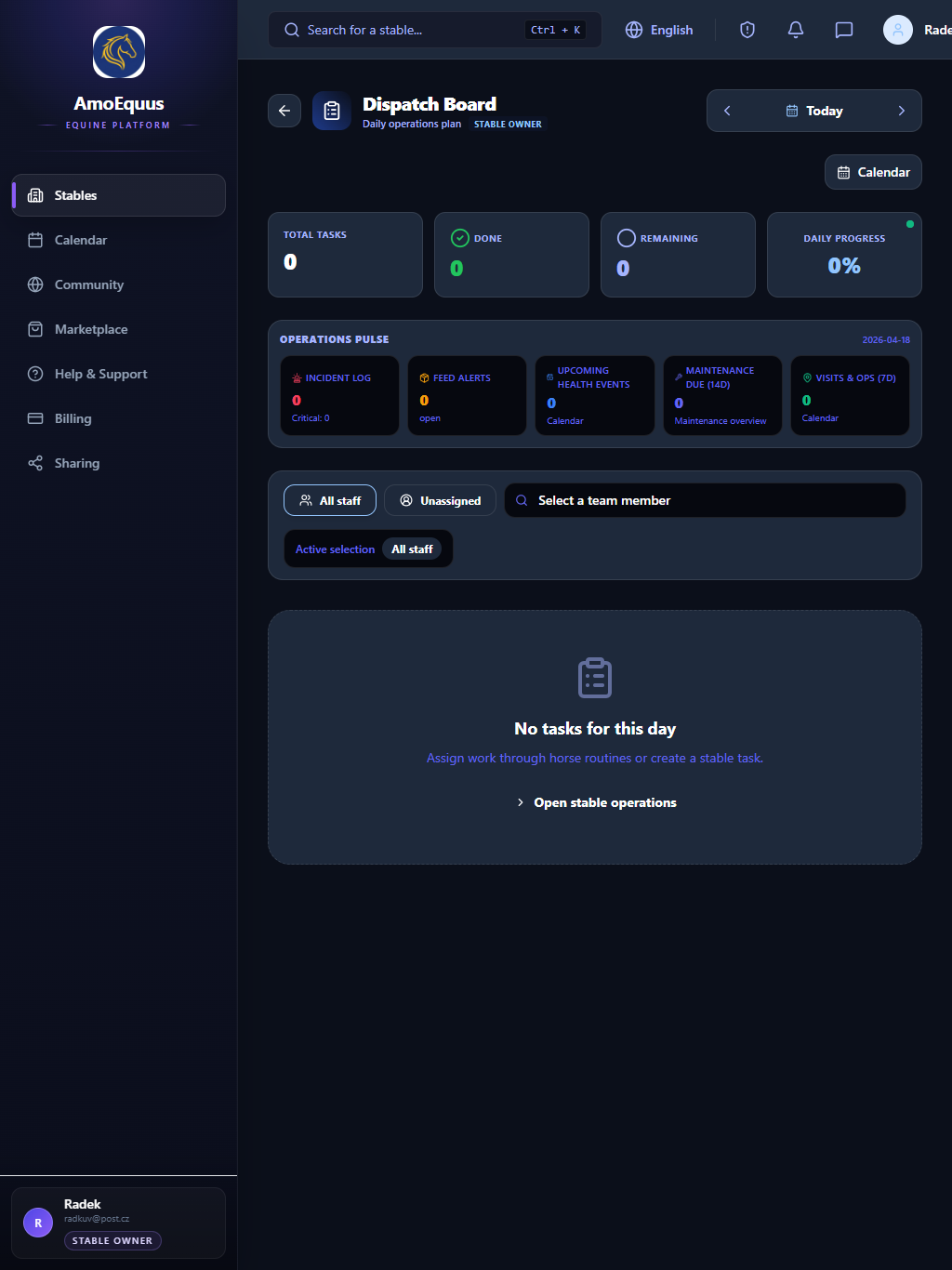Click the Select a team member field
Screen dimensions: 952x1270
[705, 500]
